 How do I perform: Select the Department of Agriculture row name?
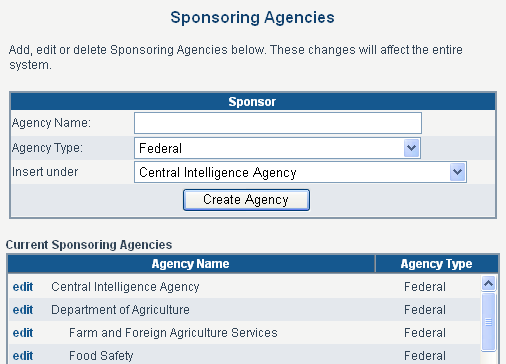(x=120, y=310)
